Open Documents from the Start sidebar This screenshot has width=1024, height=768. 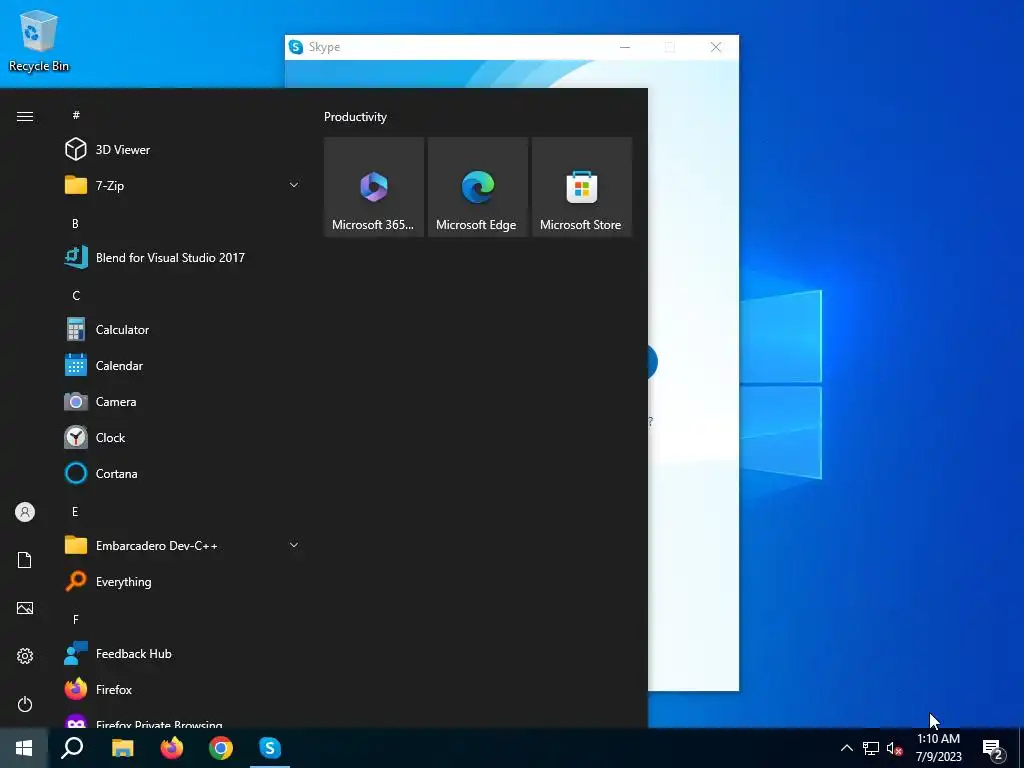[25, 560]
